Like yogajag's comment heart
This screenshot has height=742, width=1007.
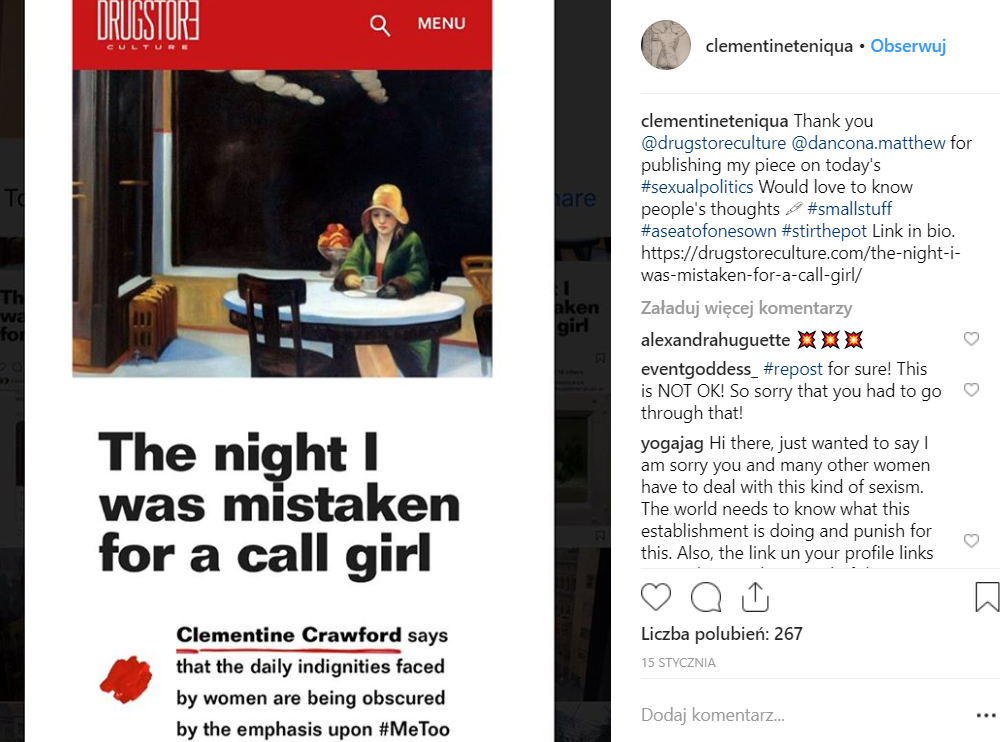click(971, 541)
